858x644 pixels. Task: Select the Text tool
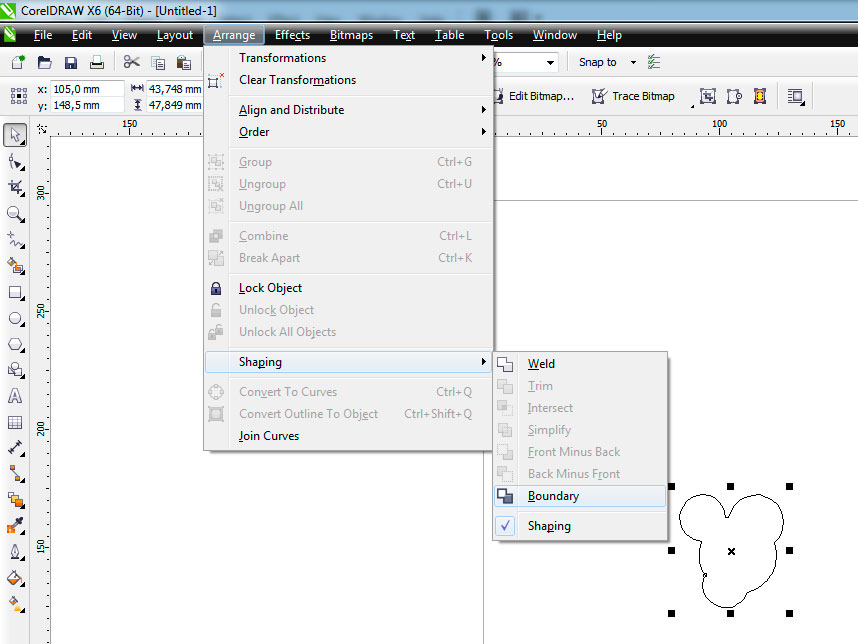[15, 396]
